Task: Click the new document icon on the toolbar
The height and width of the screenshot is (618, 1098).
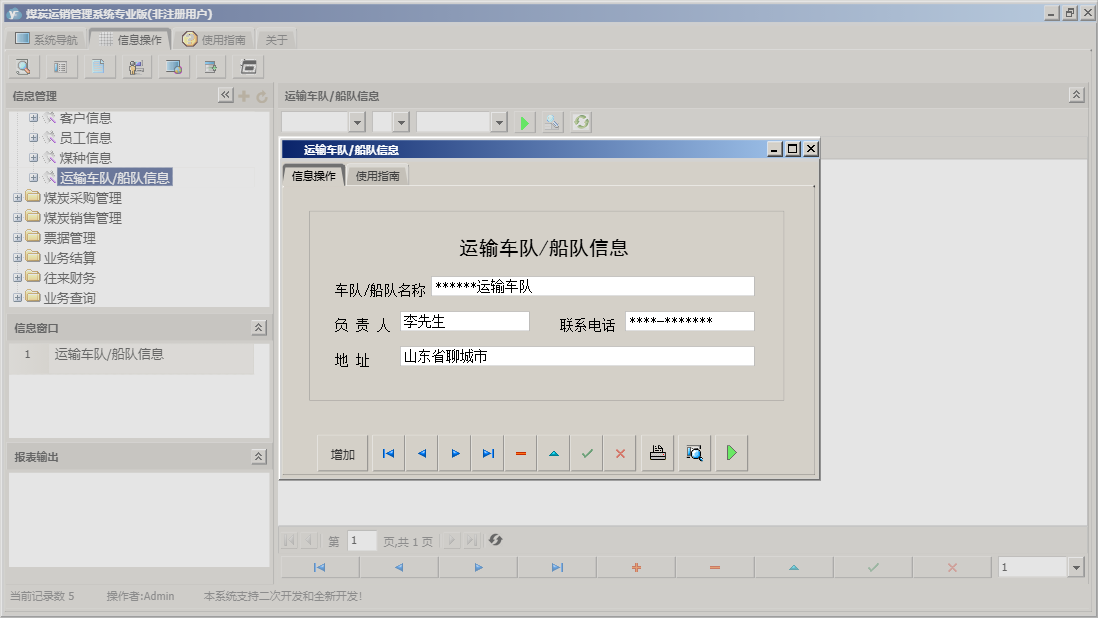Action: click(98, 66)
